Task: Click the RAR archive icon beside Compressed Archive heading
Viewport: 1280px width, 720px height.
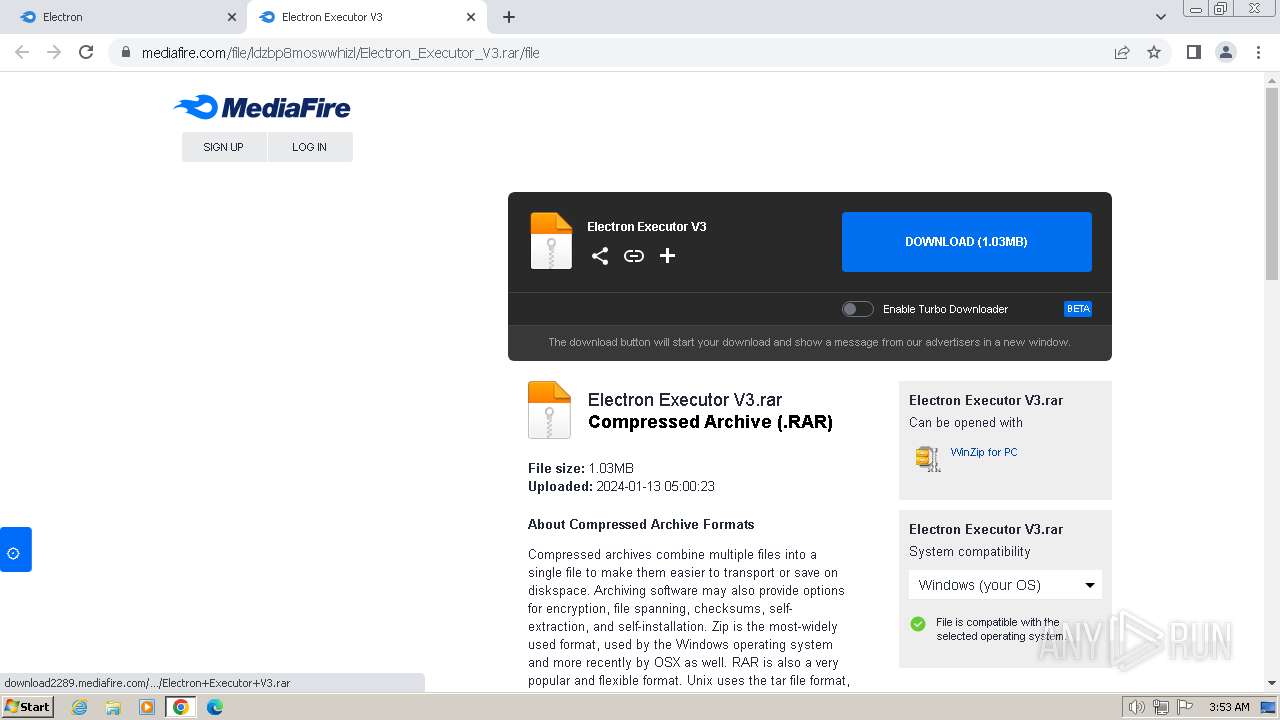Action: [x=549, y=410]
